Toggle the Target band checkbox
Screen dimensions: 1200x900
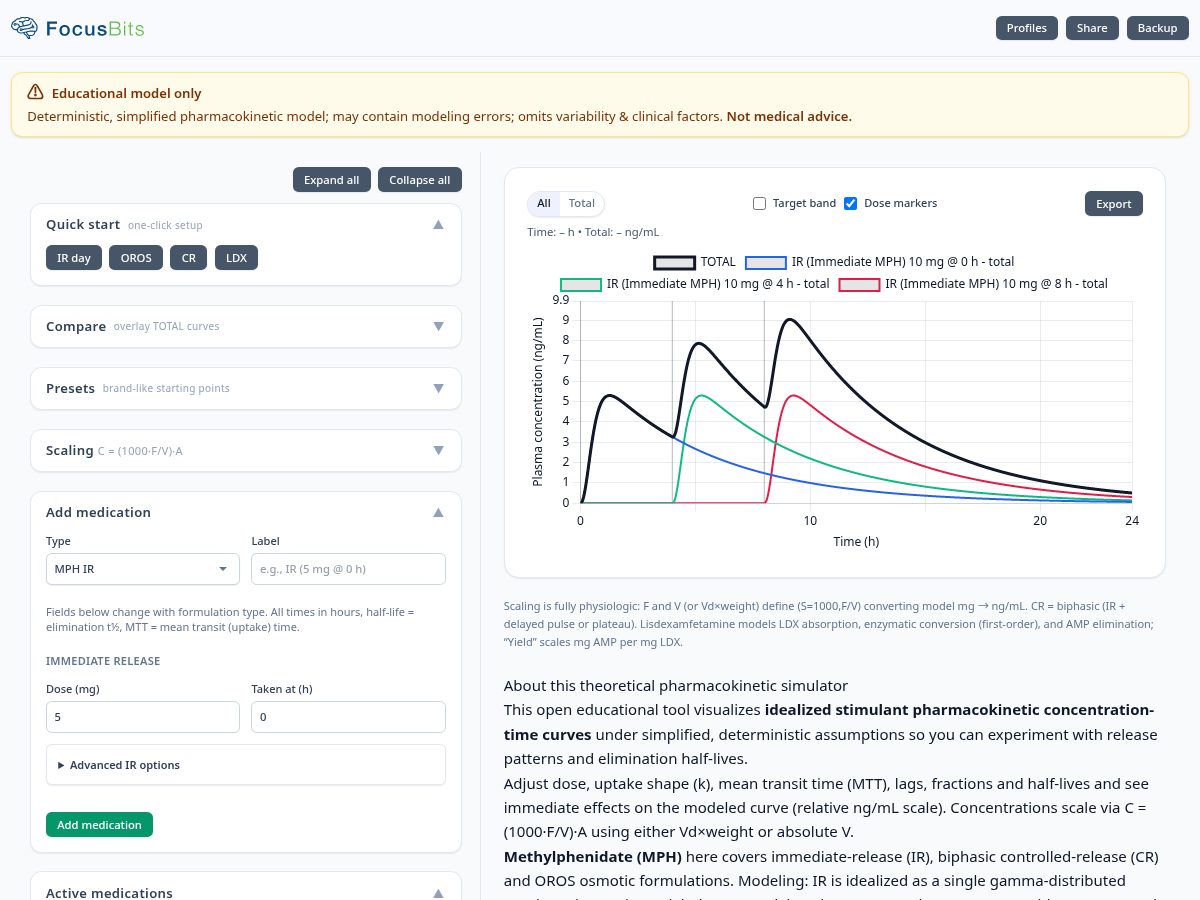point(759,203)
